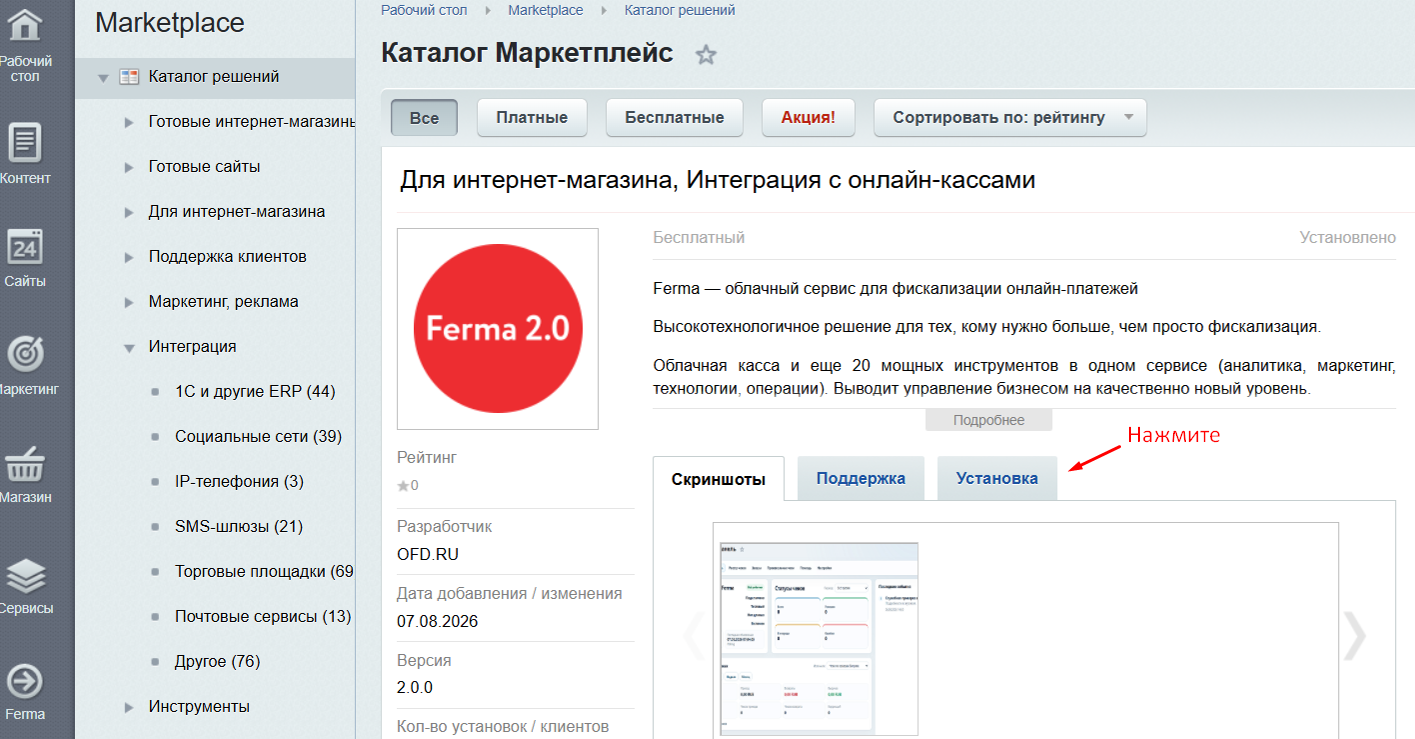Select Почтовые сервисы (13) category
The height and width of the screenshot is (739, 1415).
pyautogui.click(x=263, y=616)
